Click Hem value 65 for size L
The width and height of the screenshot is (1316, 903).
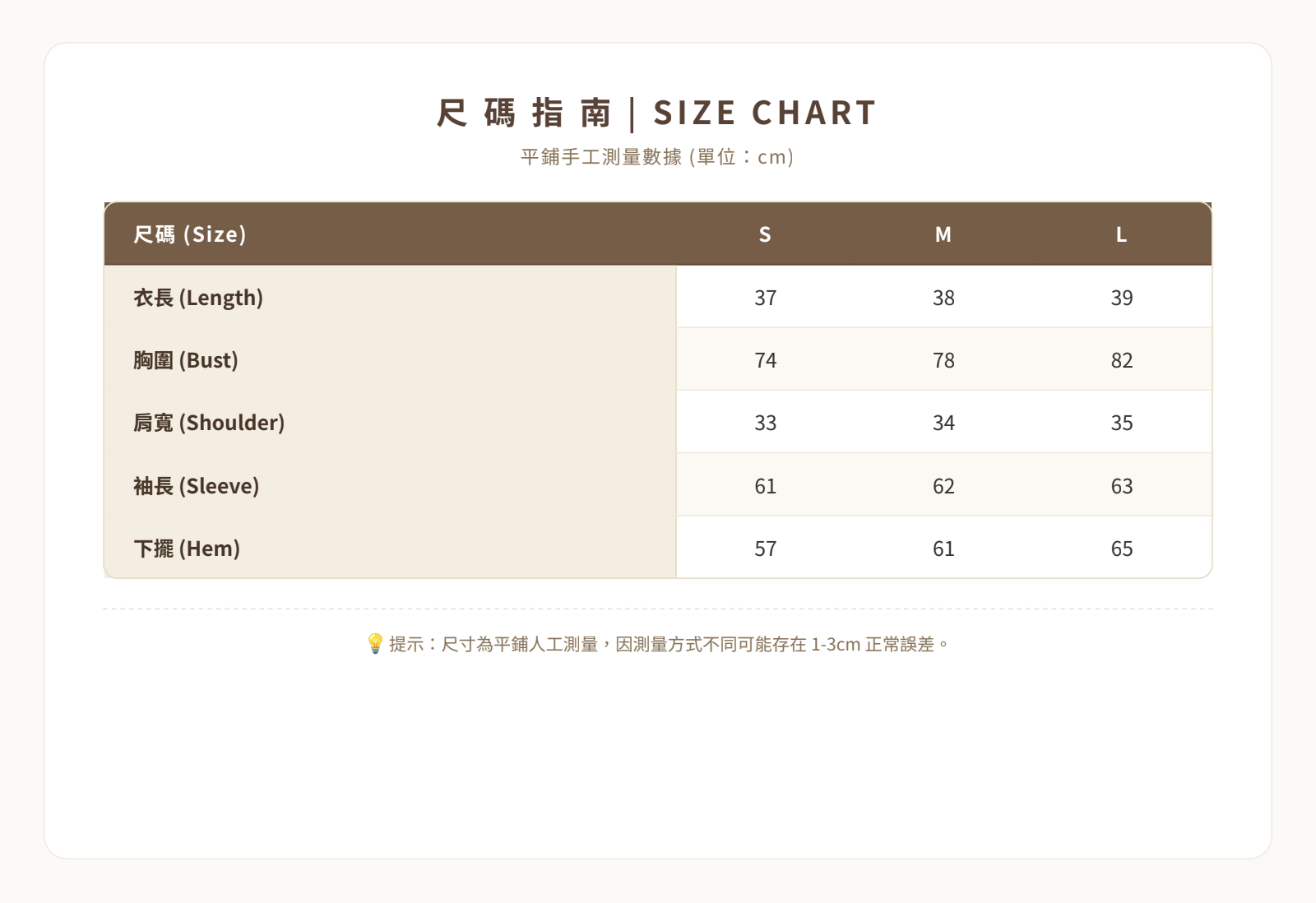[x=1122, y=548]
